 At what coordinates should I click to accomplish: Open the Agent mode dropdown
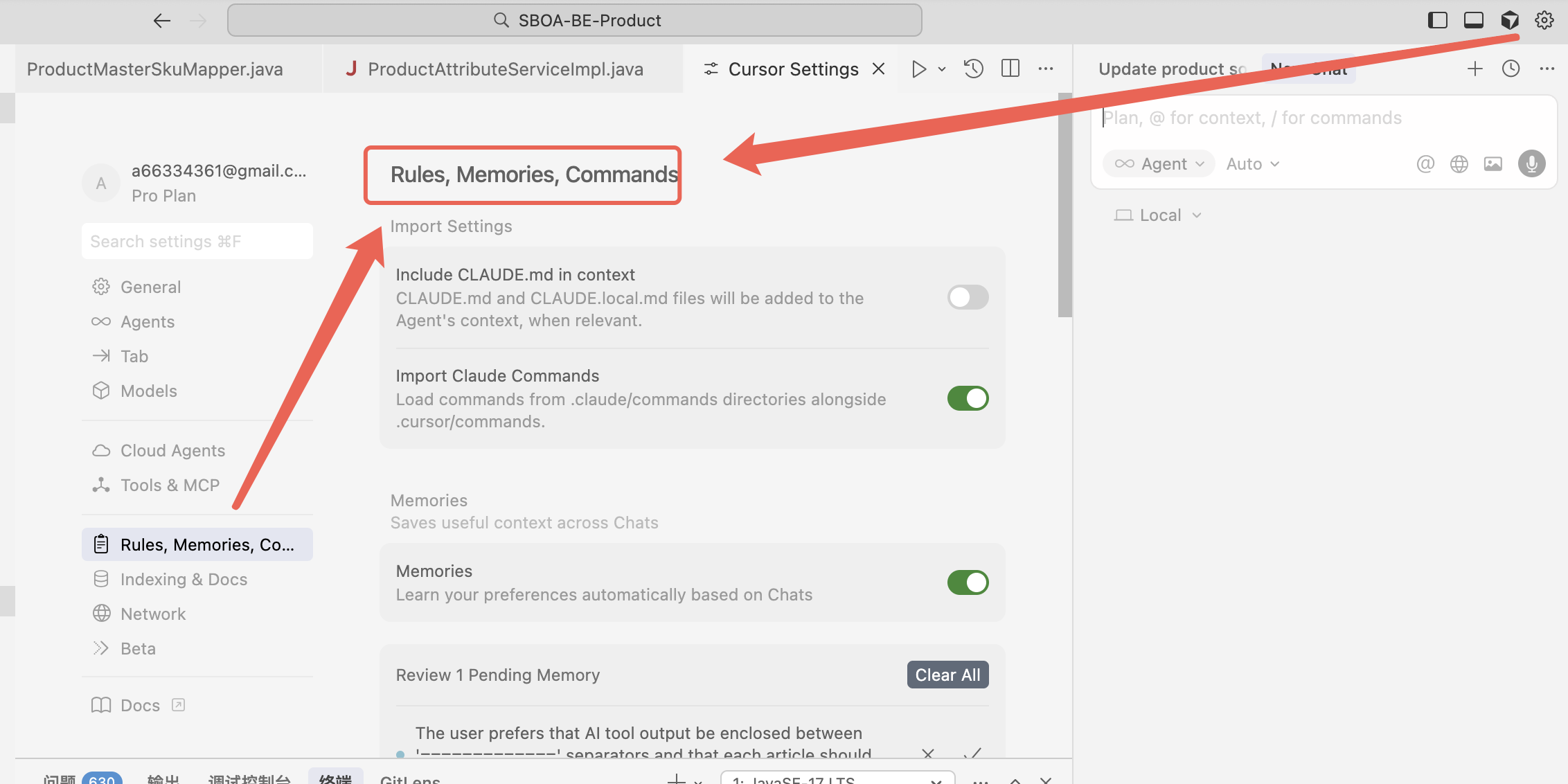click(1159, 164)
